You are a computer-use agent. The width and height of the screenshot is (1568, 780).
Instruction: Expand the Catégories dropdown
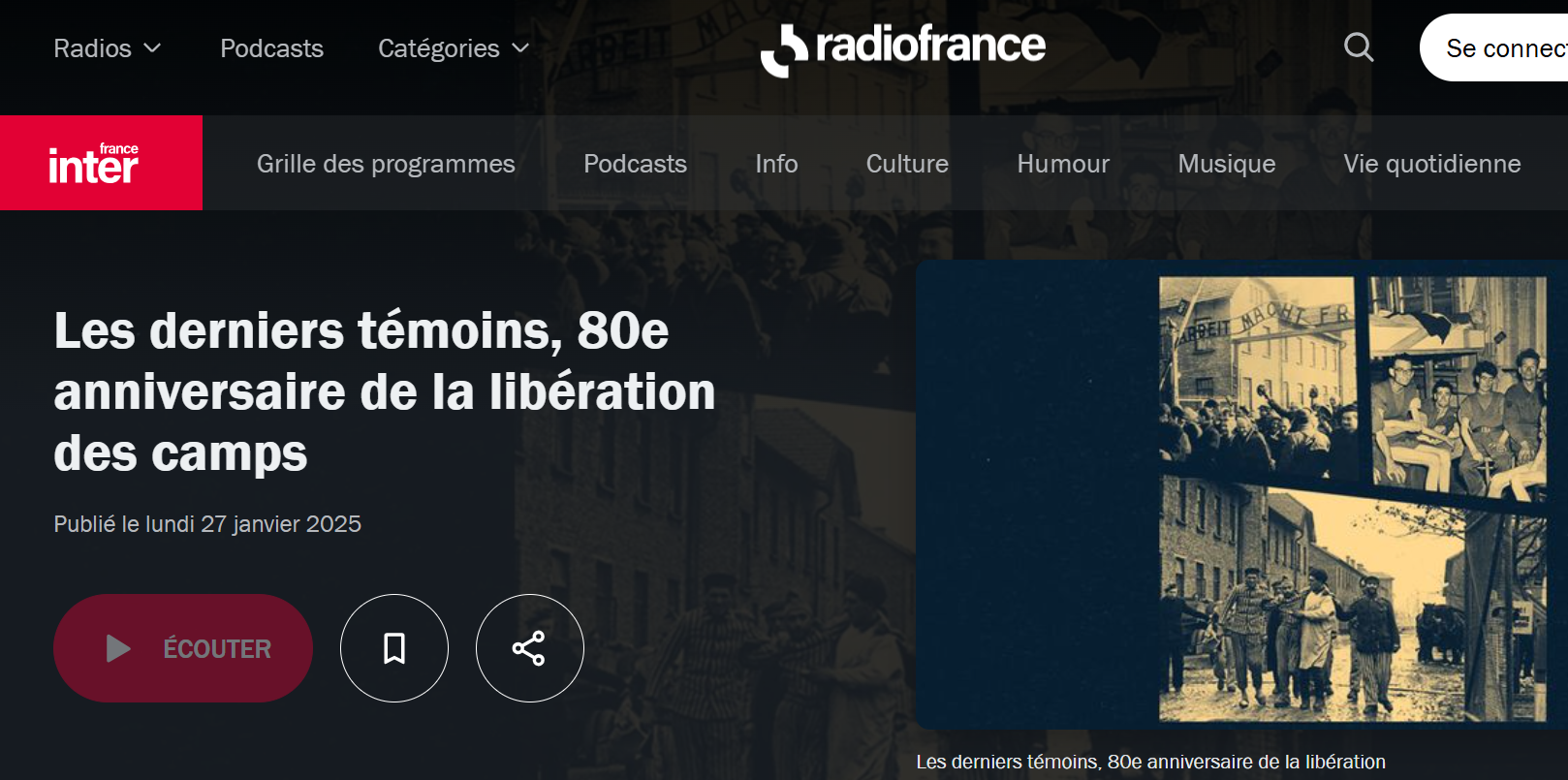pyautogui.click(x=454, y=48)
